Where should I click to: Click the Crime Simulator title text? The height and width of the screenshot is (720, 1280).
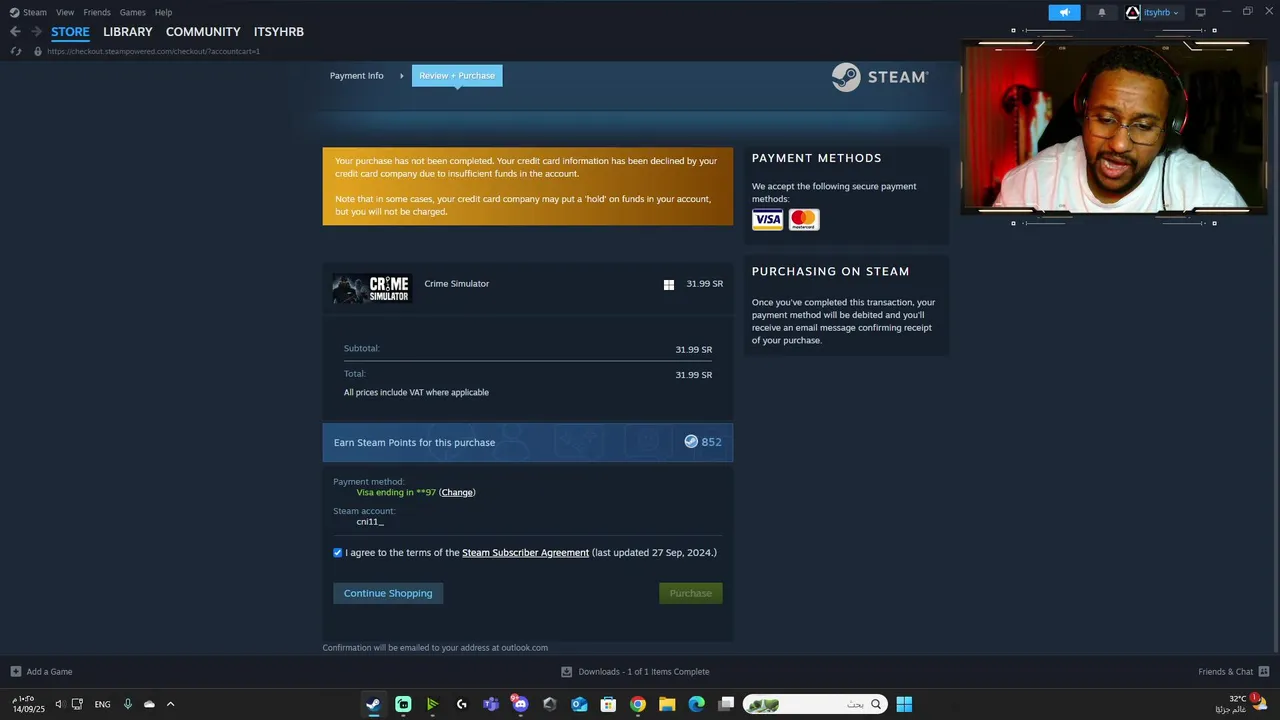[457, 284]
